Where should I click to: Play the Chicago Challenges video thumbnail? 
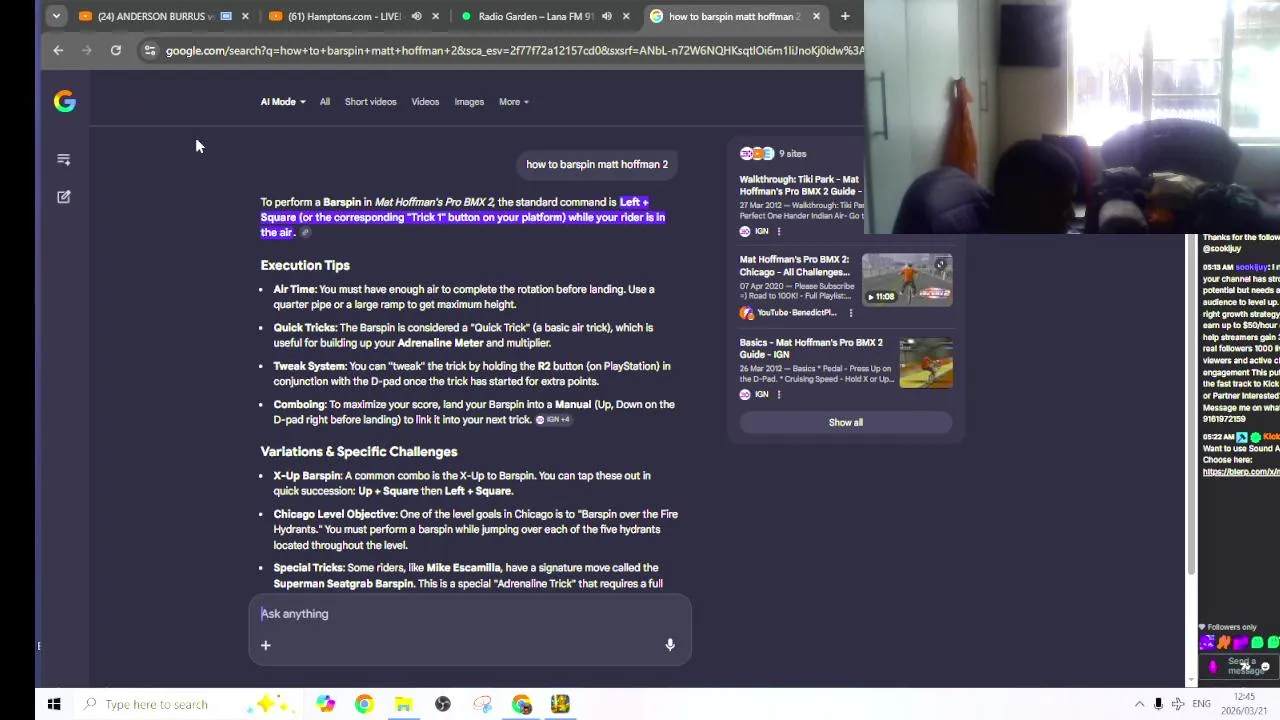point(907,279)
